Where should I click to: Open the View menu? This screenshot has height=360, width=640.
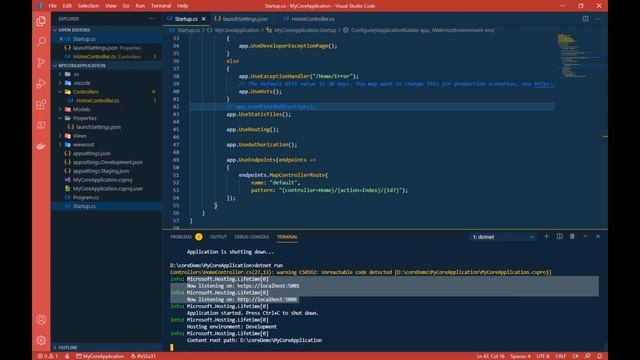pyautogui.click(x=111, y=6)
